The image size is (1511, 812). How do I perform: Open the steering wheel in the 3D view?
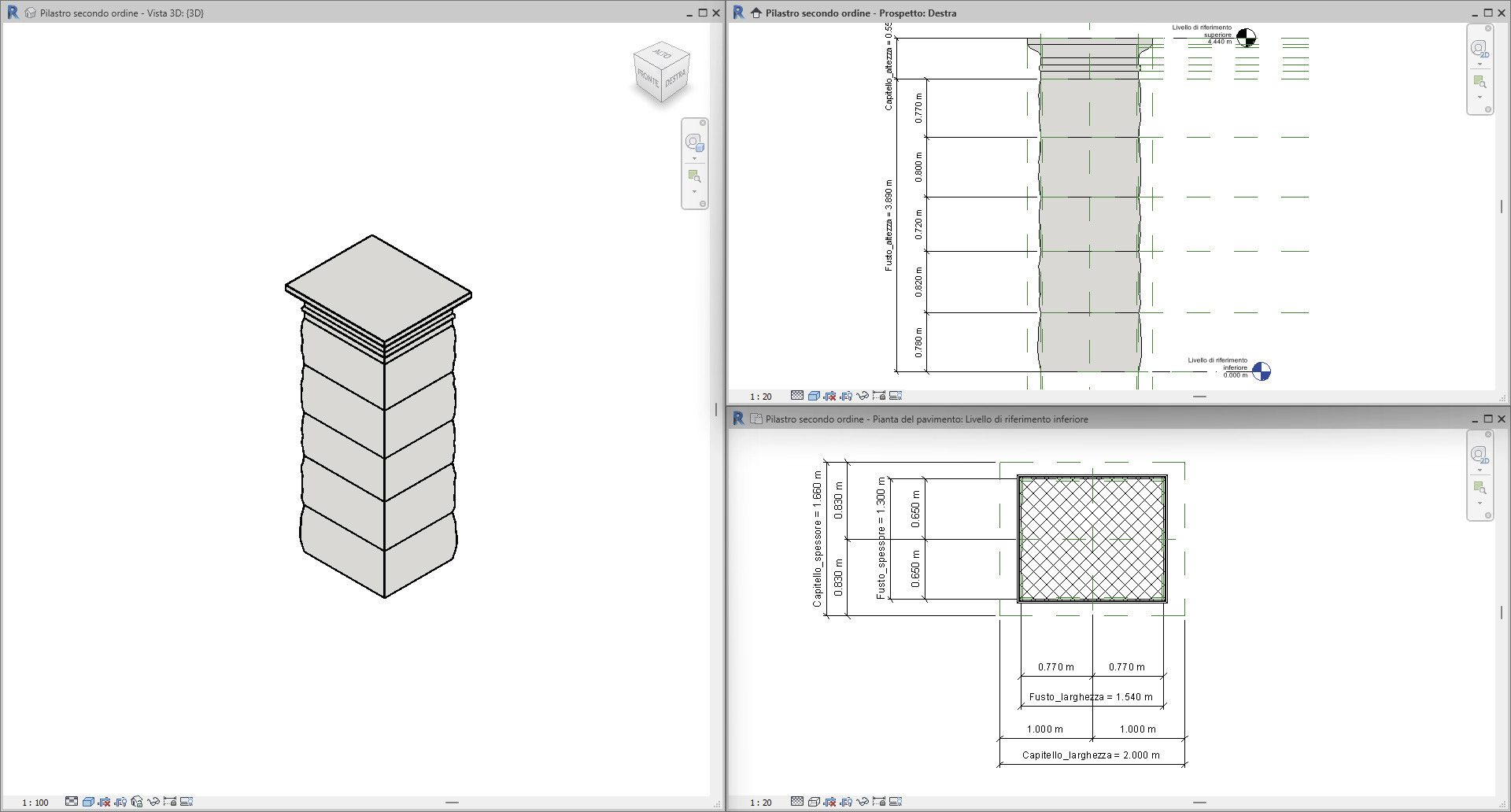tap(693, 142)
